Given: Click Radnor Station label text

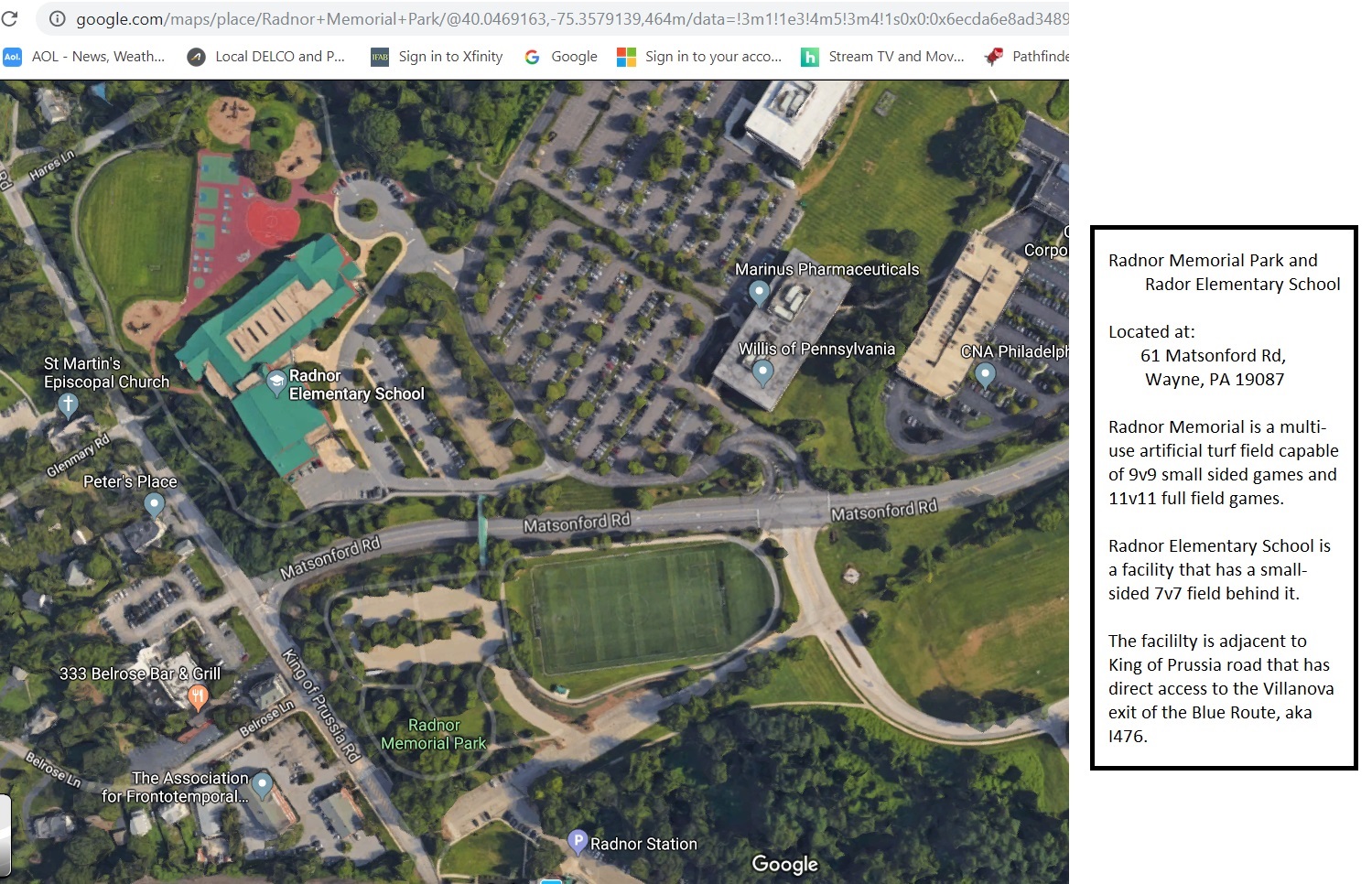Looking at the screenshot, I should click(x=643, y=844).
